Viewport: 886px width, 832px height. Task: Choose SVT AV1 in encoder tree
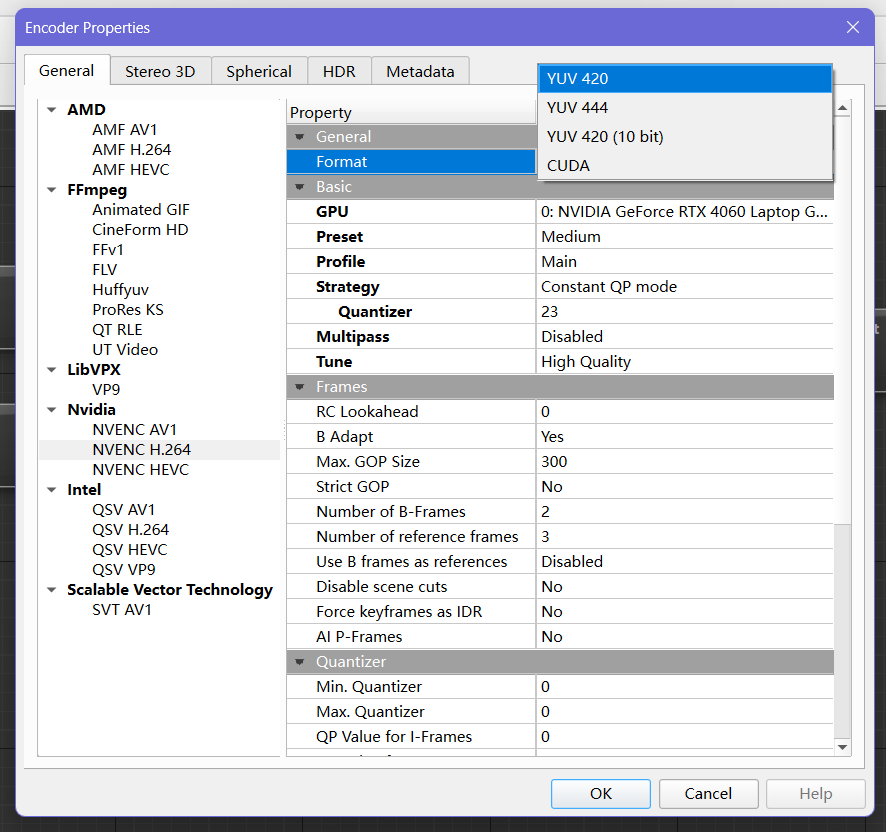[122, 610]
